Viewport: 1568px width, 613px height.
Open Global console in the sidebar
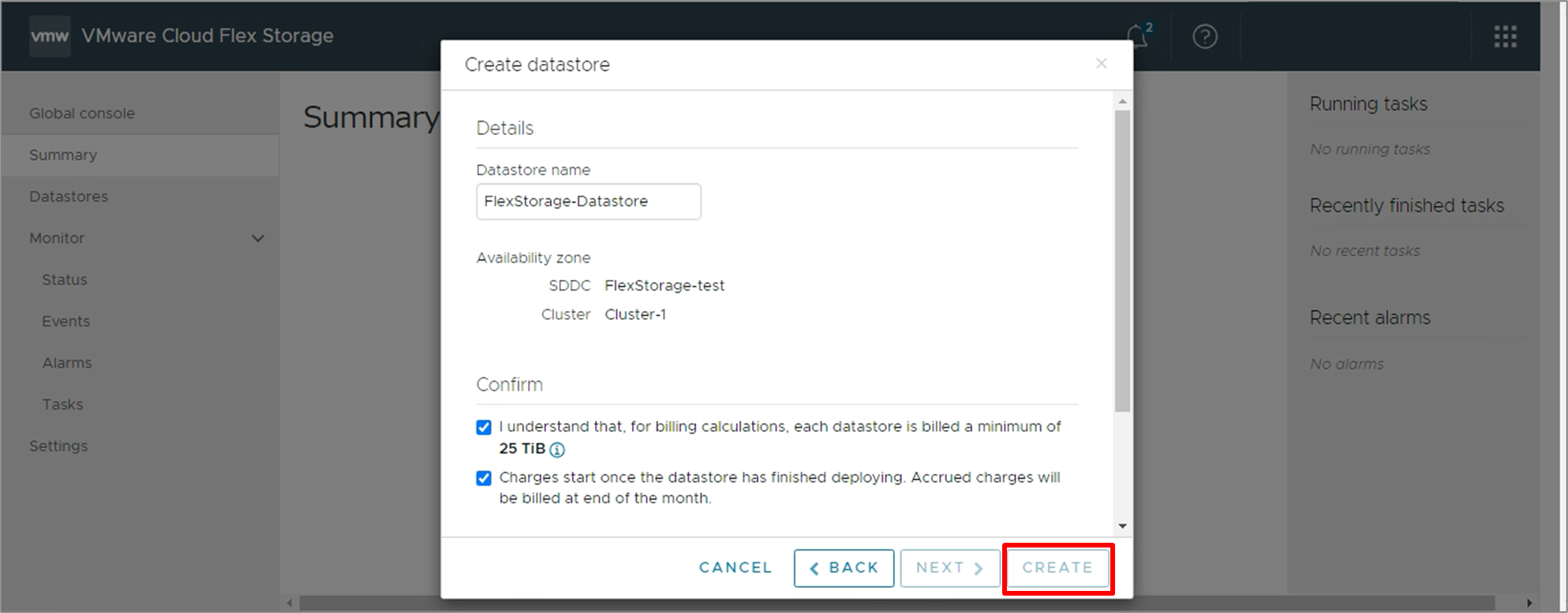[x=82, y=114]
